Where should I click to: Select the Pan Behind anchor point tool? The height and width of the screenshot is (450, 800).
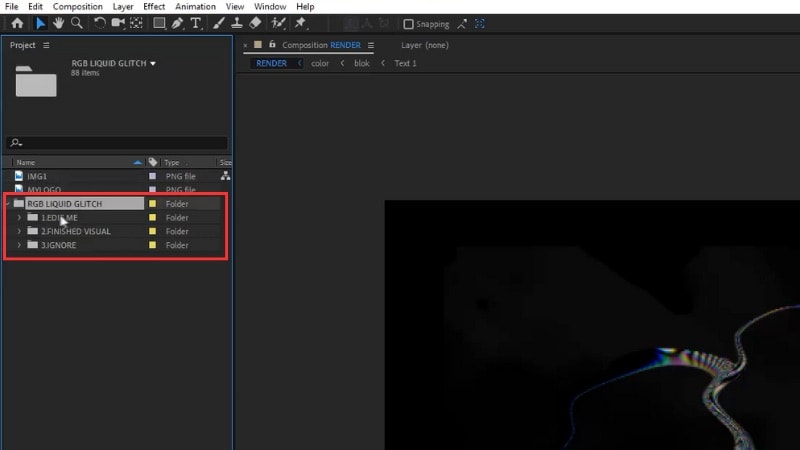click(136, 23)
